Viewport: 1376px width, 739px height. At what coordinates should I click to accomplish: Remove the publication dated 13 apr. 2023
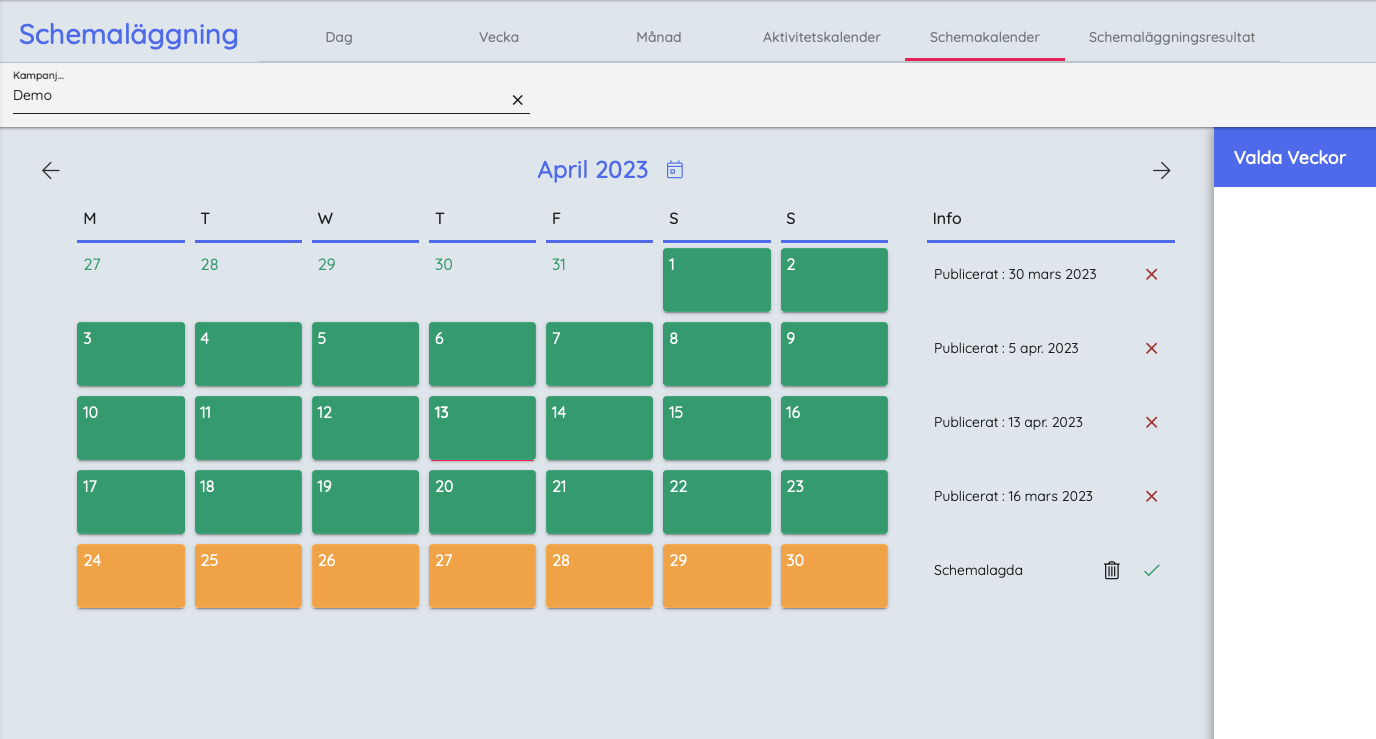[1151, 422]
